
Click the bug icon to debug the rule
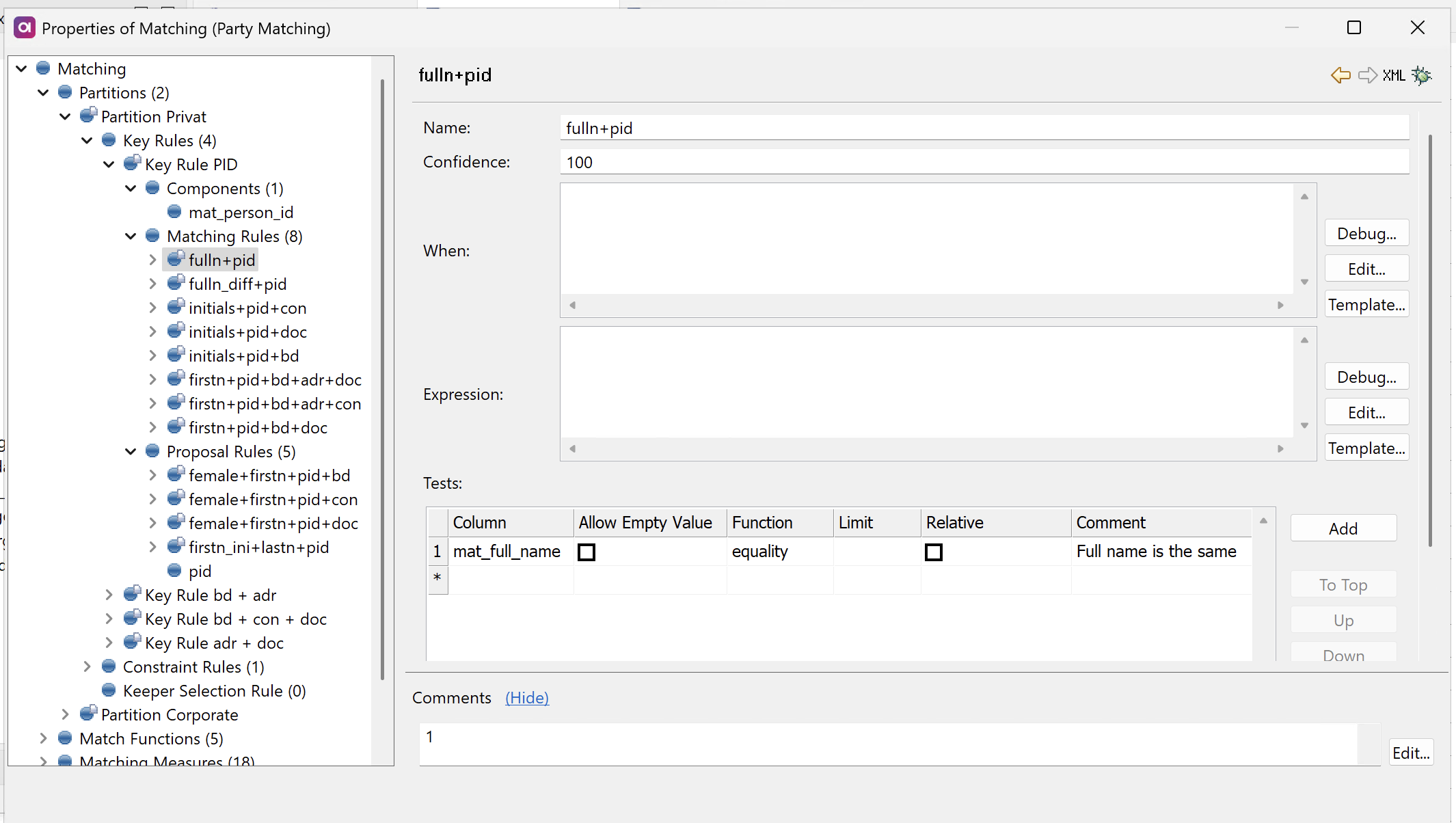coord(1423,75)
